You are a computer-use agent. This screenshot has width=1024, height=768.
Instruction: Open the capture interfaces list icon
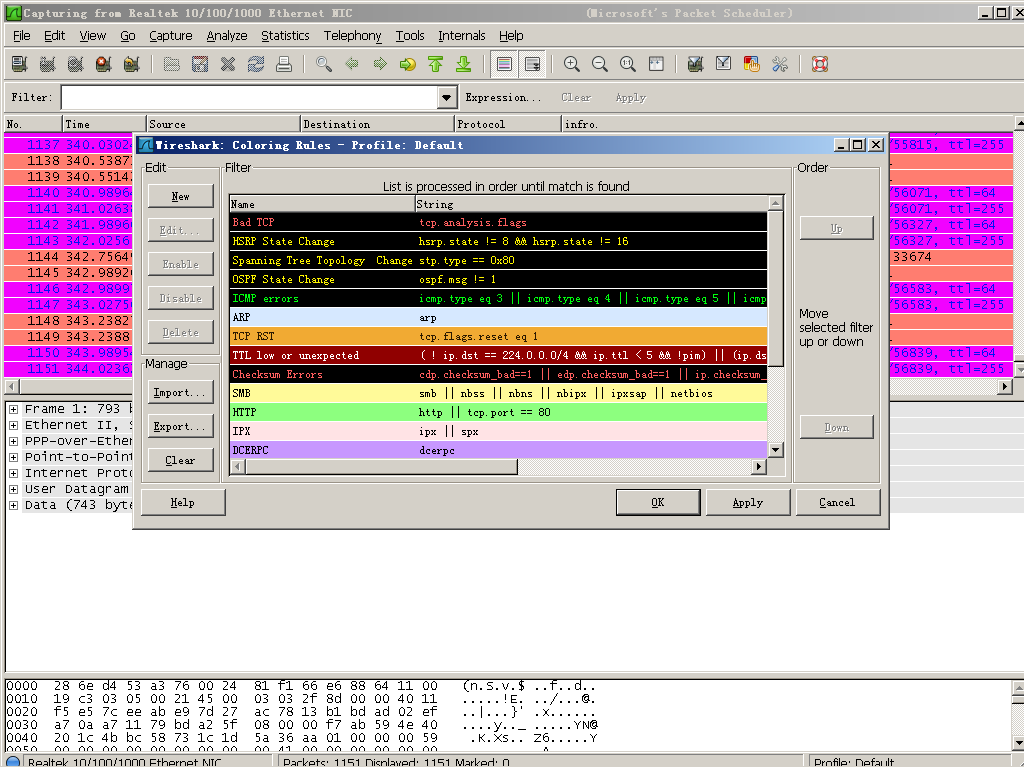20,64
